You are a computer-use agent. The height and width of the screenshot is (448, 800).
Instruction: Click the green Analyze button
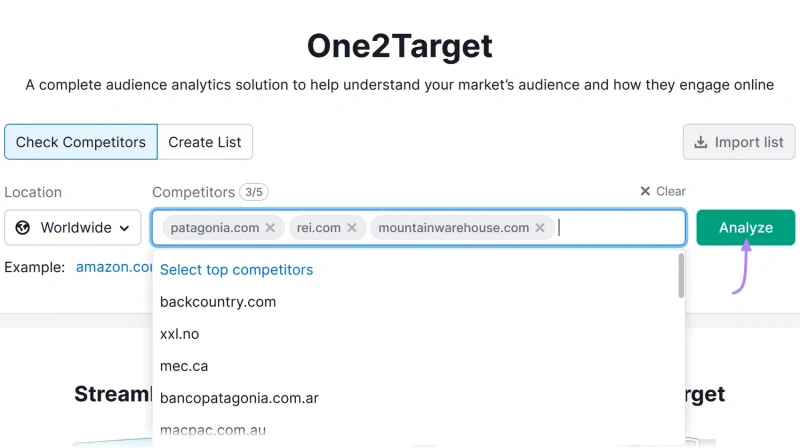pyautogui.click(x=745, y=228)
